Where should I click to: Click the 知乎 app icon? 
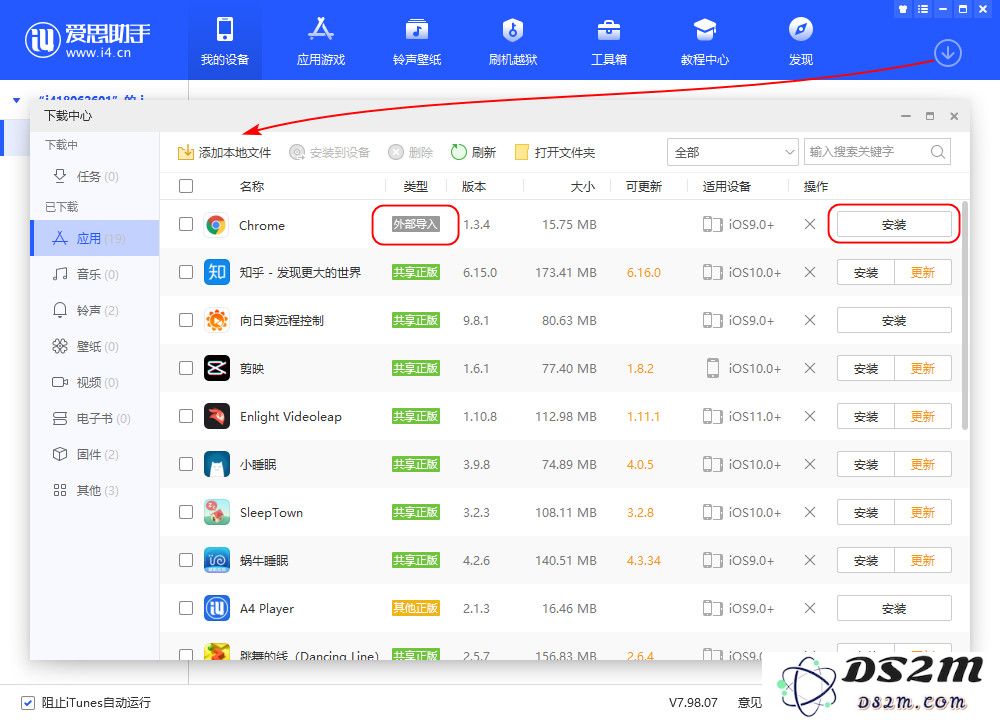(x=216, y=272)
